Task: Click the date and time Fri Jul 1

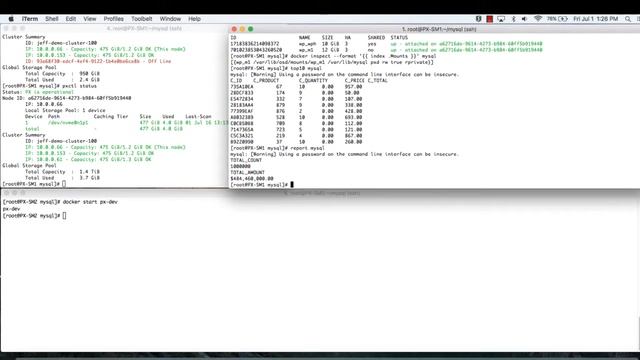Action: [x=596, y=19]
